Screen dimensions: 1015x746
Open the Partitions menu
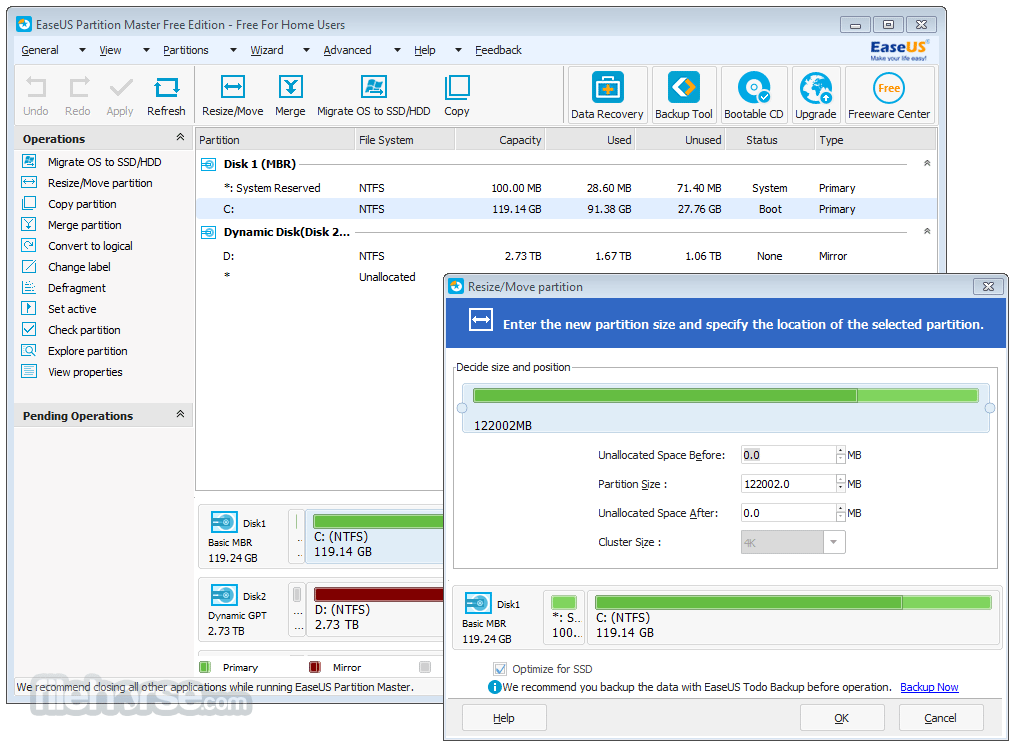[186, 51]
